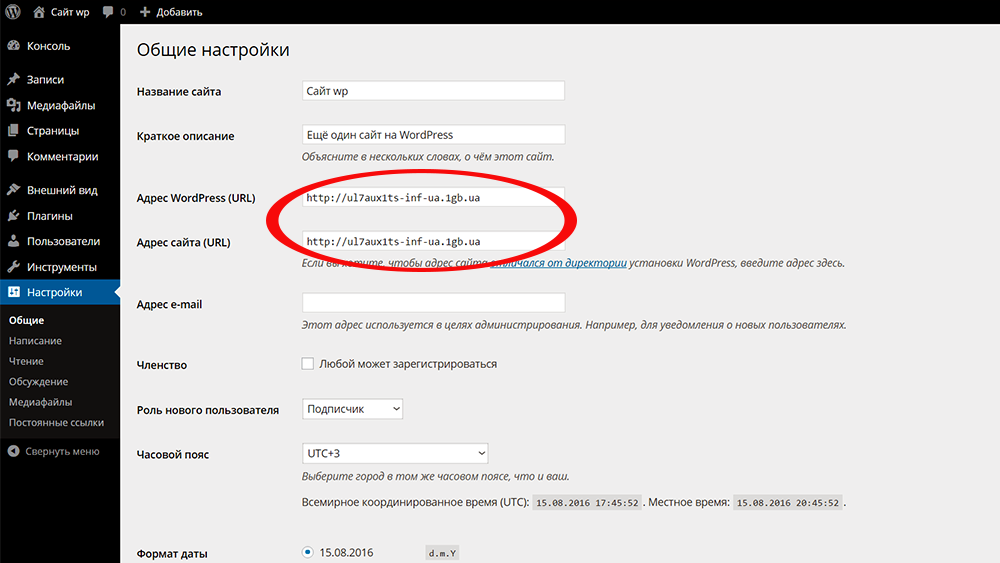Click the Пользователи user icon

click(x=13, y=241)
